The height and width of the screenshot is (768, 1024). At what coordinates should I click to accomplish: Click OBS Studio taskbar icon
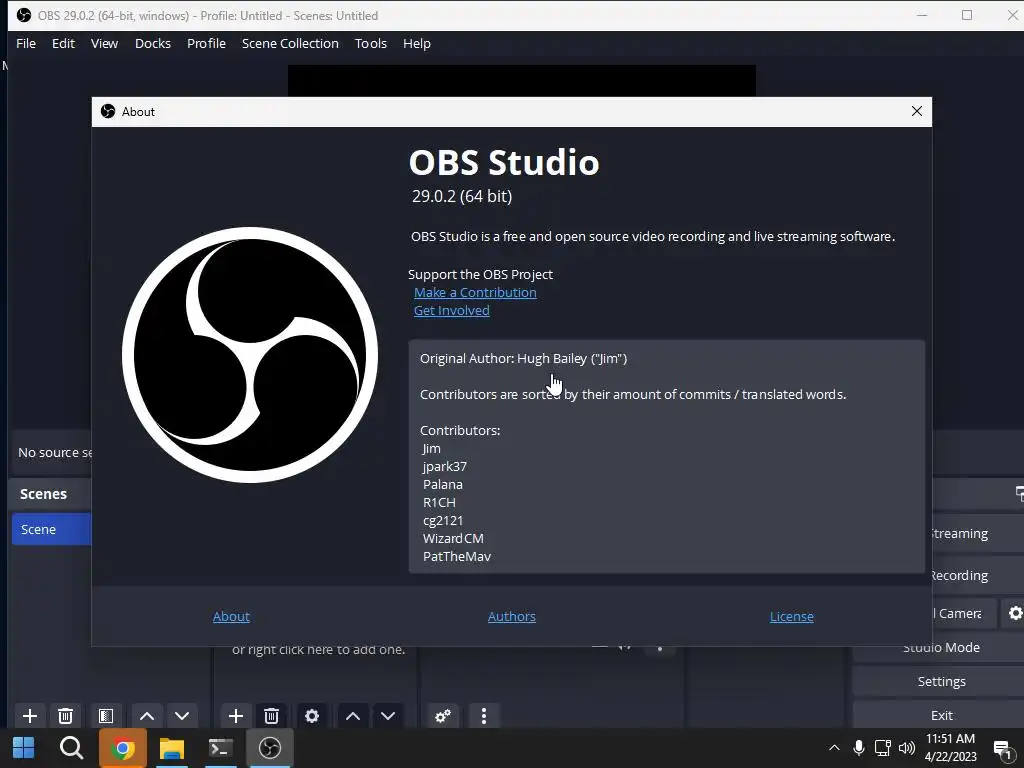(270, 748)
